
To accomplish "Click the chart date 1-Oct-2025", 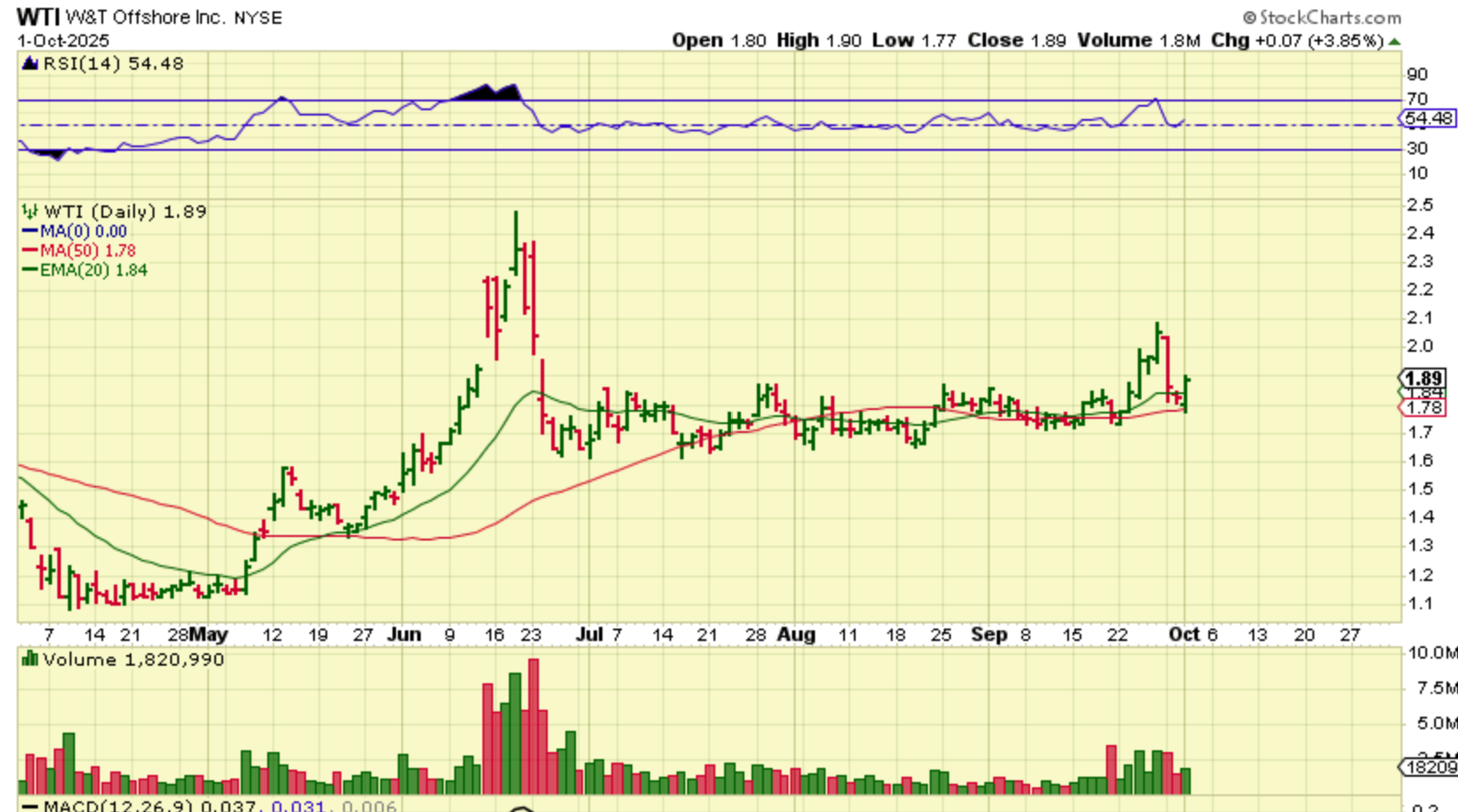I will [x=64, y=41].
